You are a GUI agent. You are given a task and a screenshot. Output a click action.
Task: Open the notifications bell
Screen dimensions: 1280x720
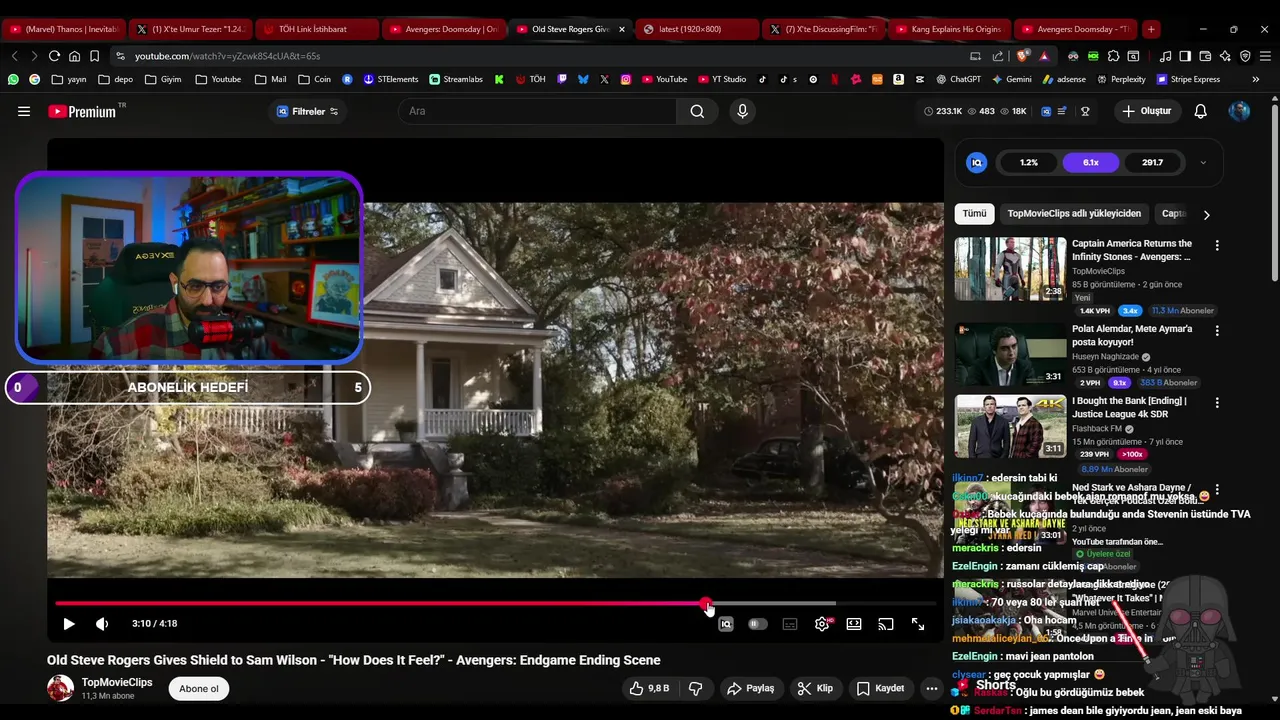[1200, 111]
